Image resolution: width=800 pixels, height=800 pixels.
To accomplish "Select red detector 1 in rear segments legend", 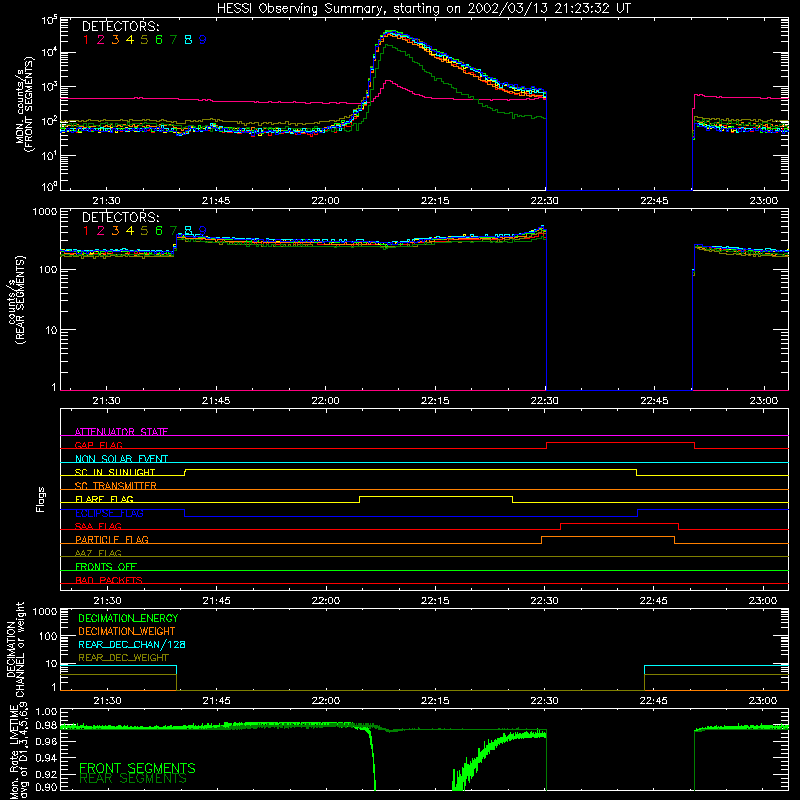I will 86,231.
